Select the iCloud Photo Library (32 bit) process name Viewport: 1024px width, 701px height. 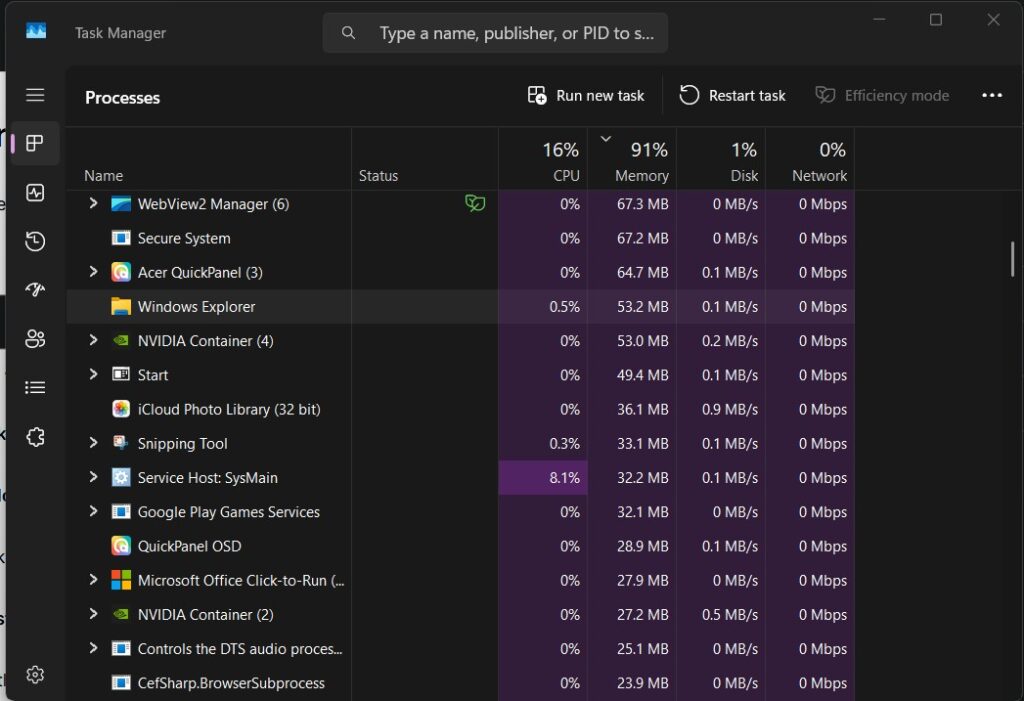pos(229,410)
